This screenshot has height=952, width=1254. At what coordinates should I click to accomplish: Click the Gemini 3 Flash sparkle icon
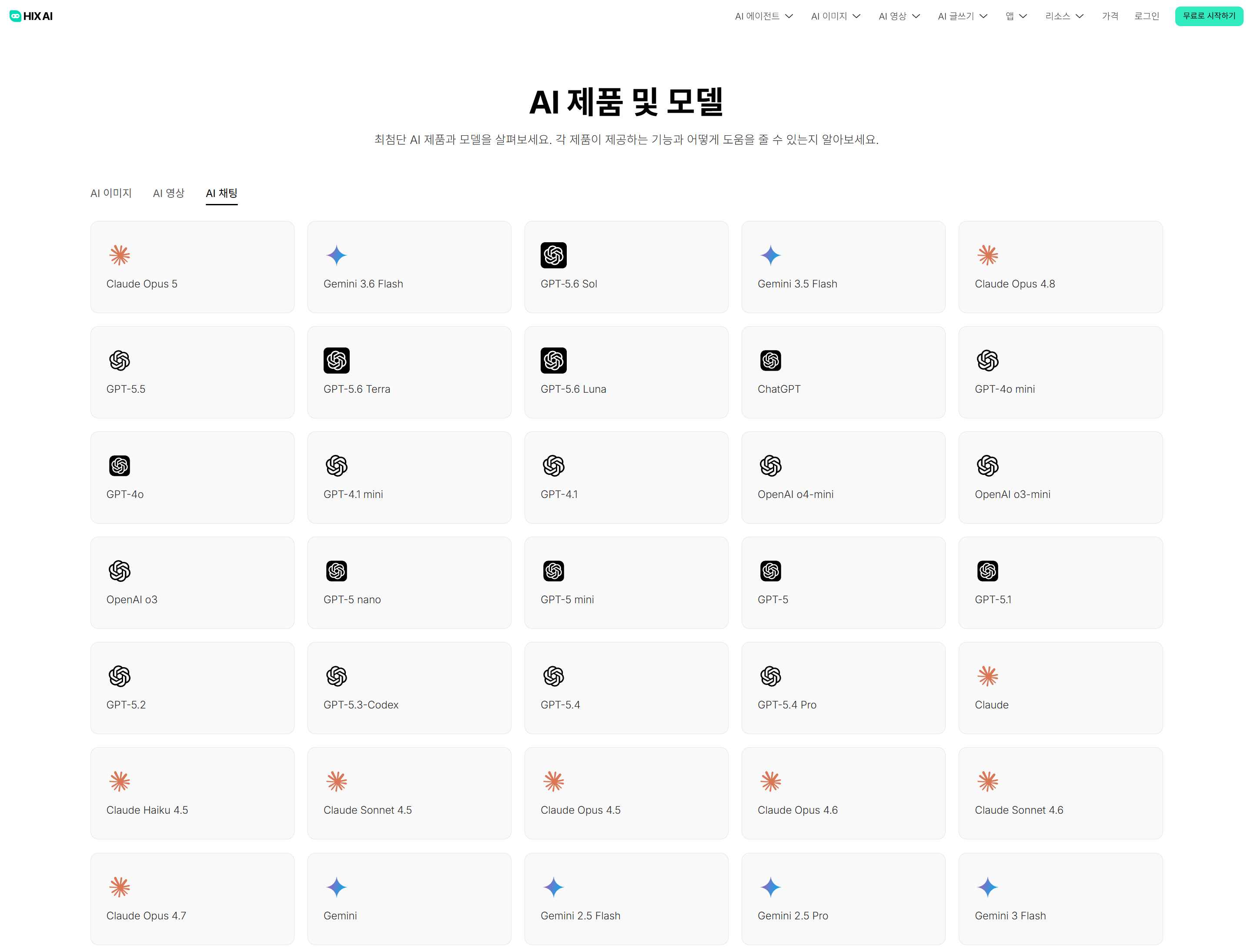pyautogui.click(x=988, y=887)
